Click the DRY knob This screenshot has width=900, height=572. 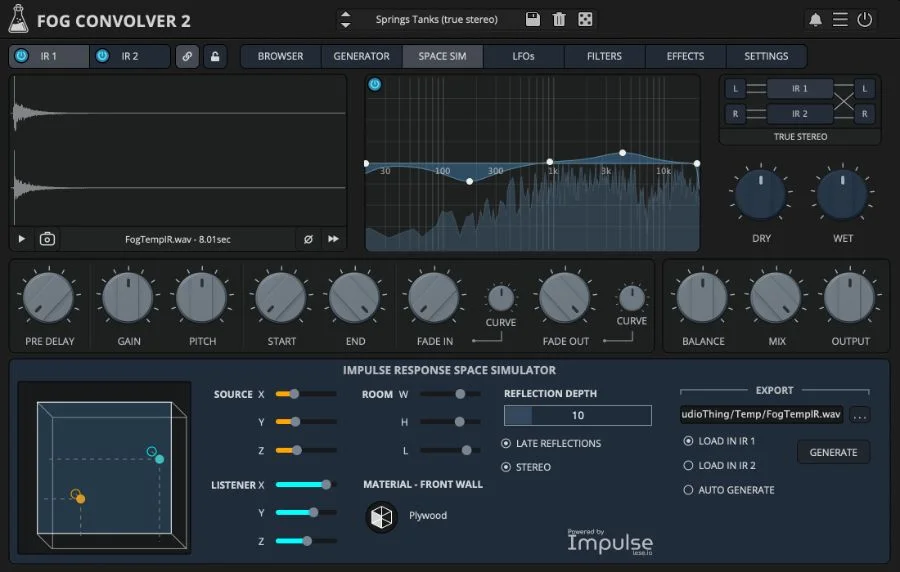tap(761, 195)
